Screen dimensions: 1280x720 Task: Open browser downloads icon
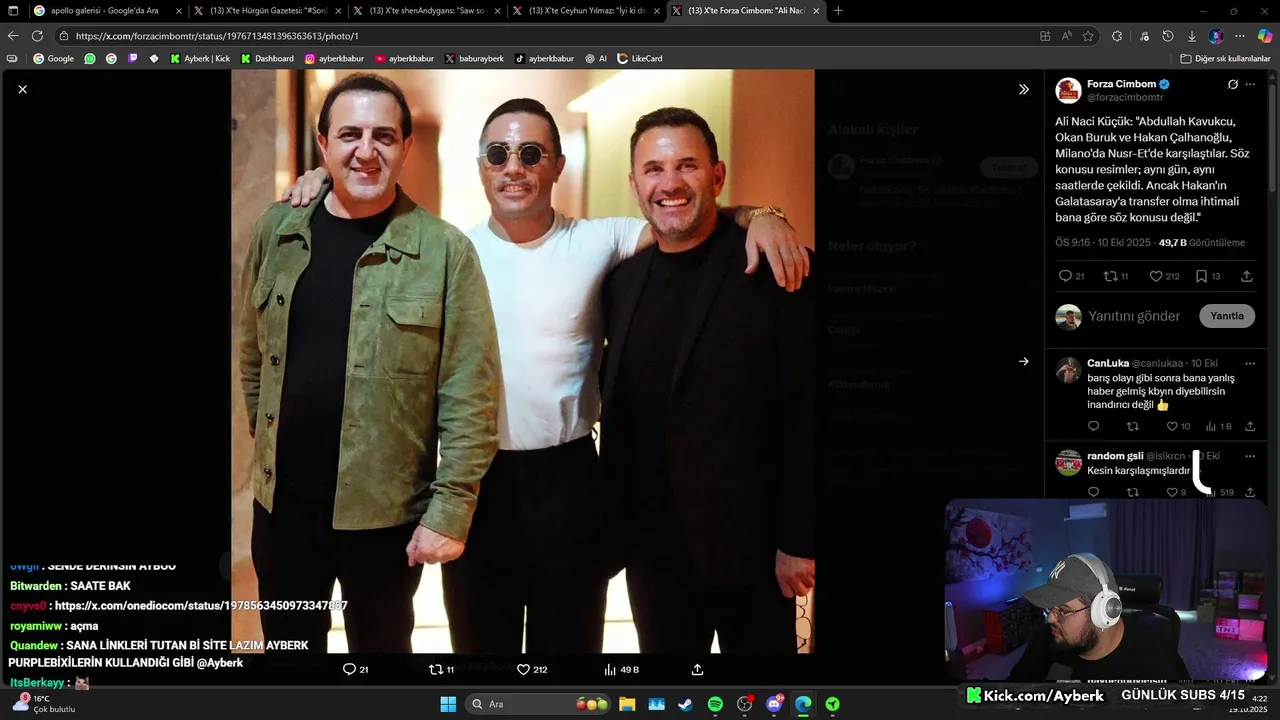(1191, 36)
